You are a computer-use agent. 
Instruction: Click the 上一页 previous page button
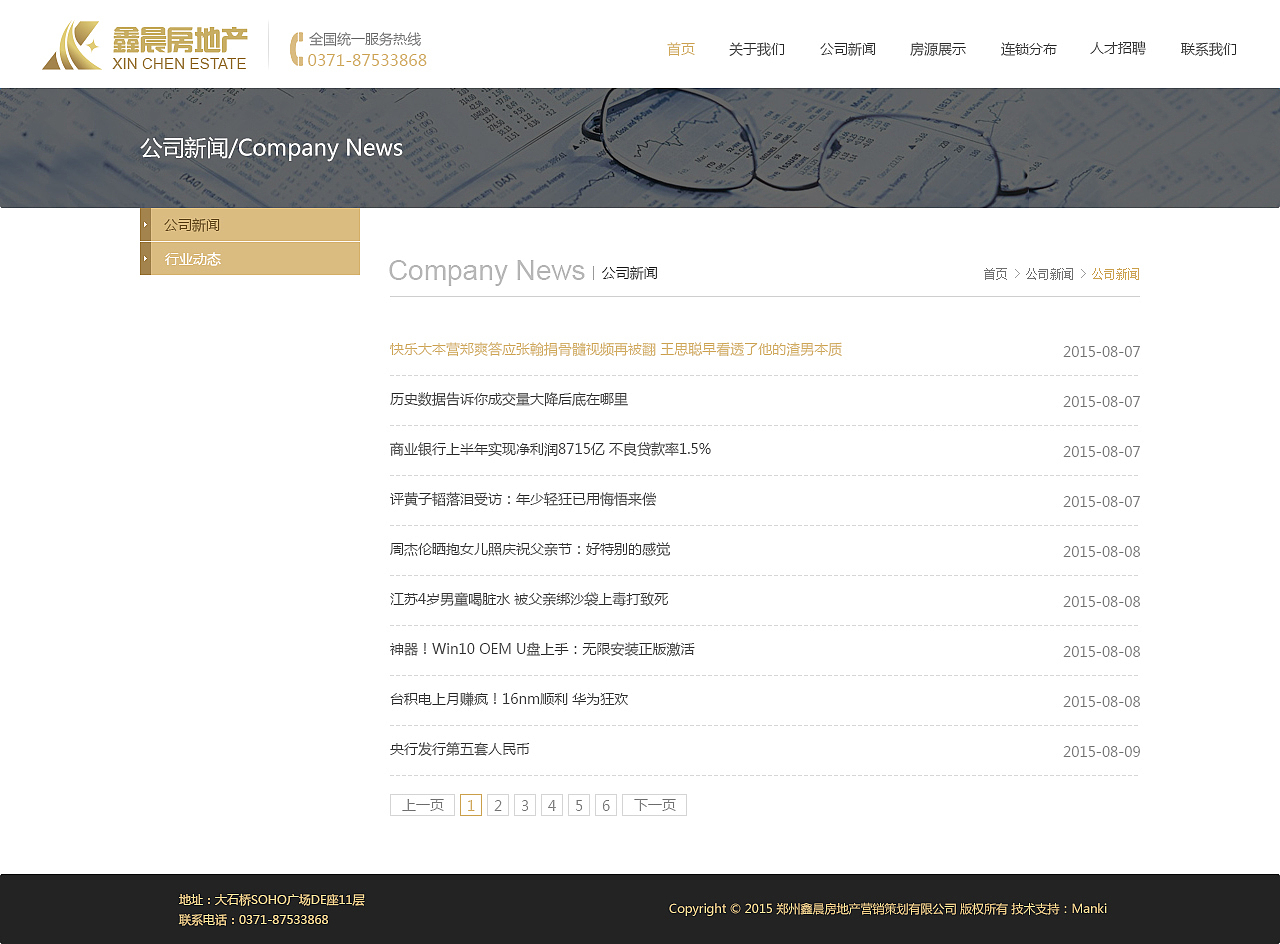[422, 805]
